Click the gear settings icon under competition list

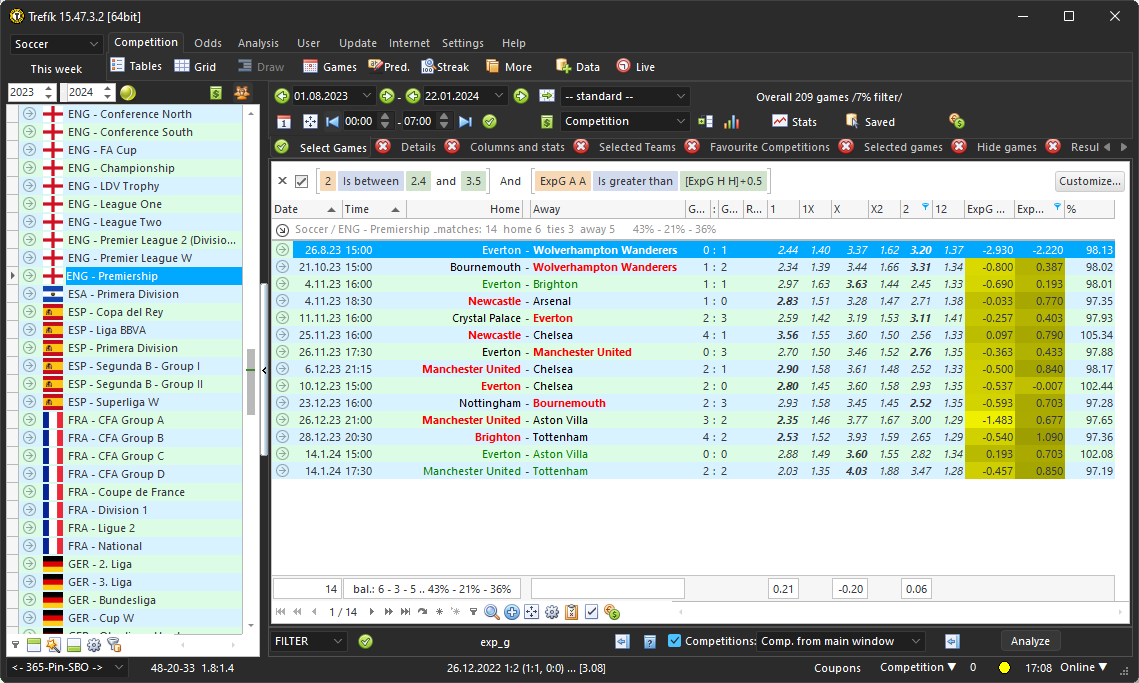[x=93, y=645]
